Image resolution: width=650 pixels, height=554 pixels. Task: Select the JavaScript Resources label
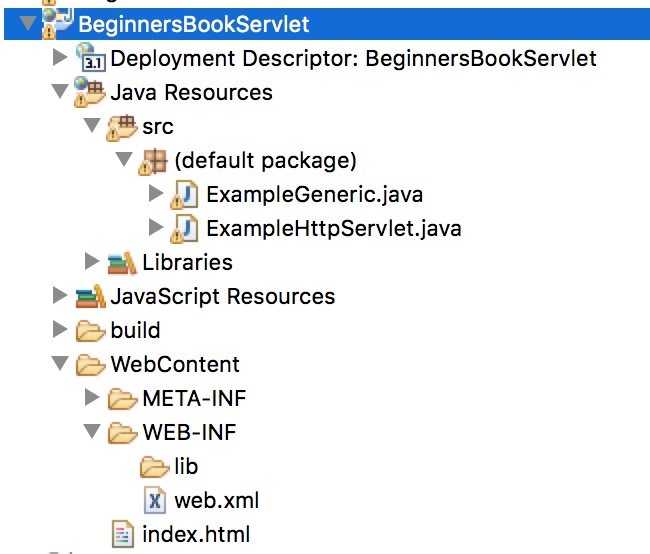coord(223,297)
